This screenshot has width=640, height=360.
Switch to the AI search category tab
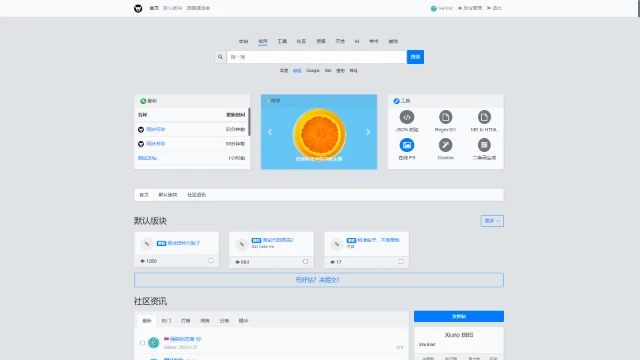(x=357, y=41)
